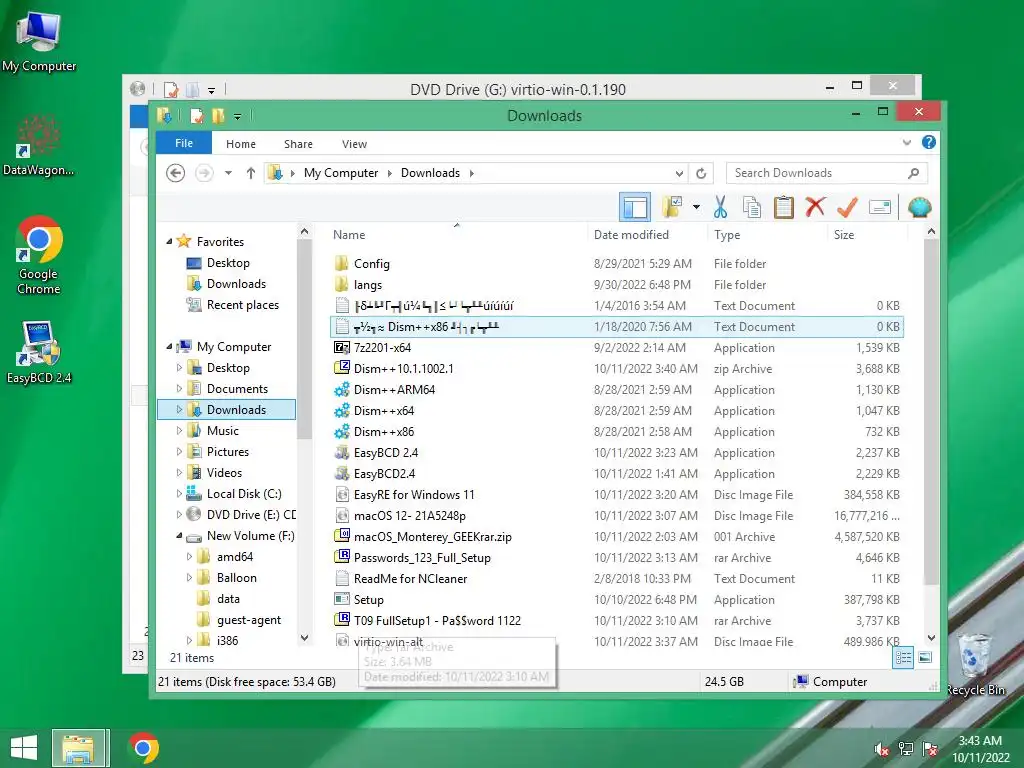Click the Cut scissors toolbar icon
The image size is (1024, 768).
coord(720,208)
